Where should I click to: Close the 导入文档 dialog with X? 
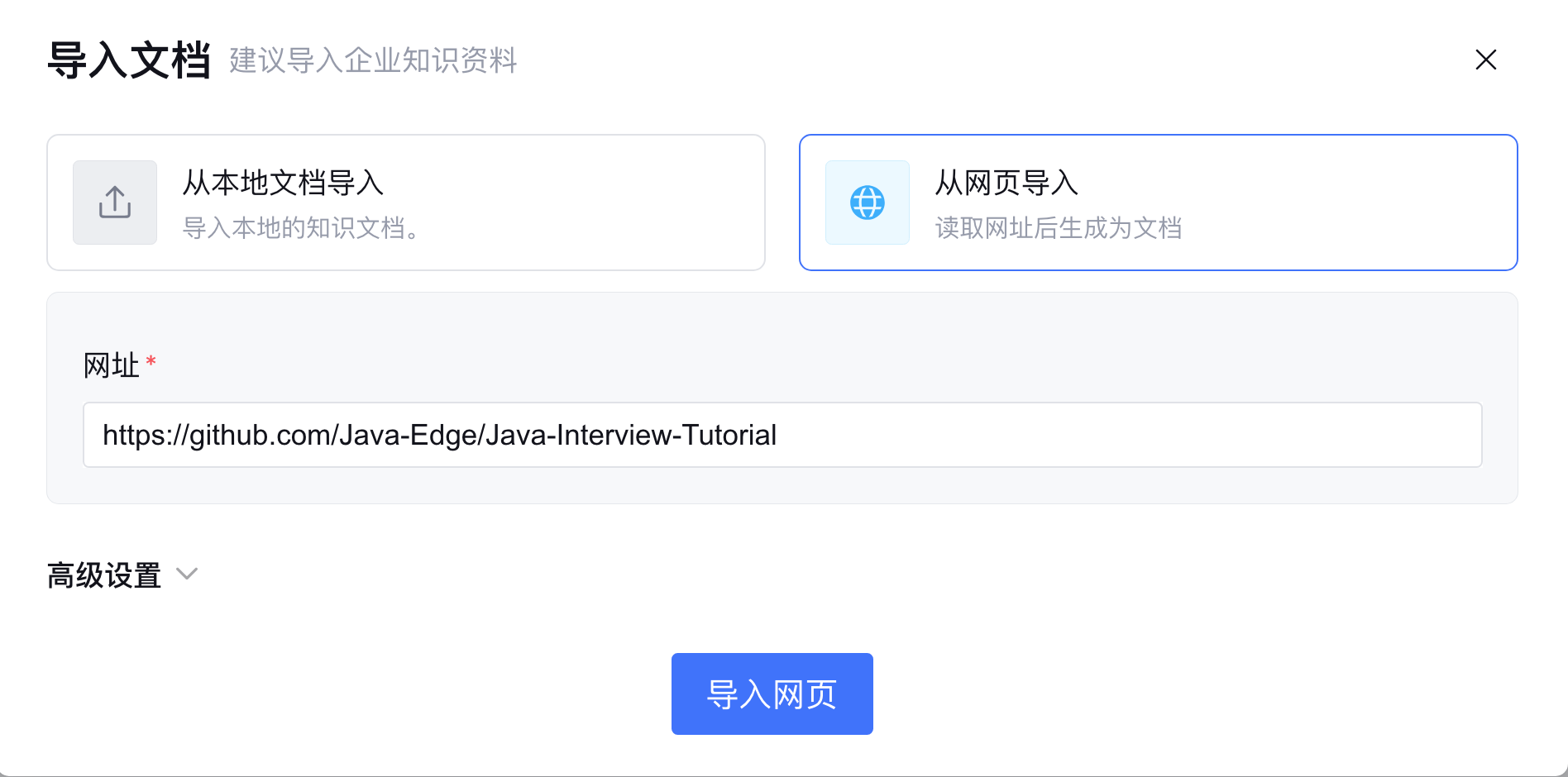click(x=1485, y=60)
